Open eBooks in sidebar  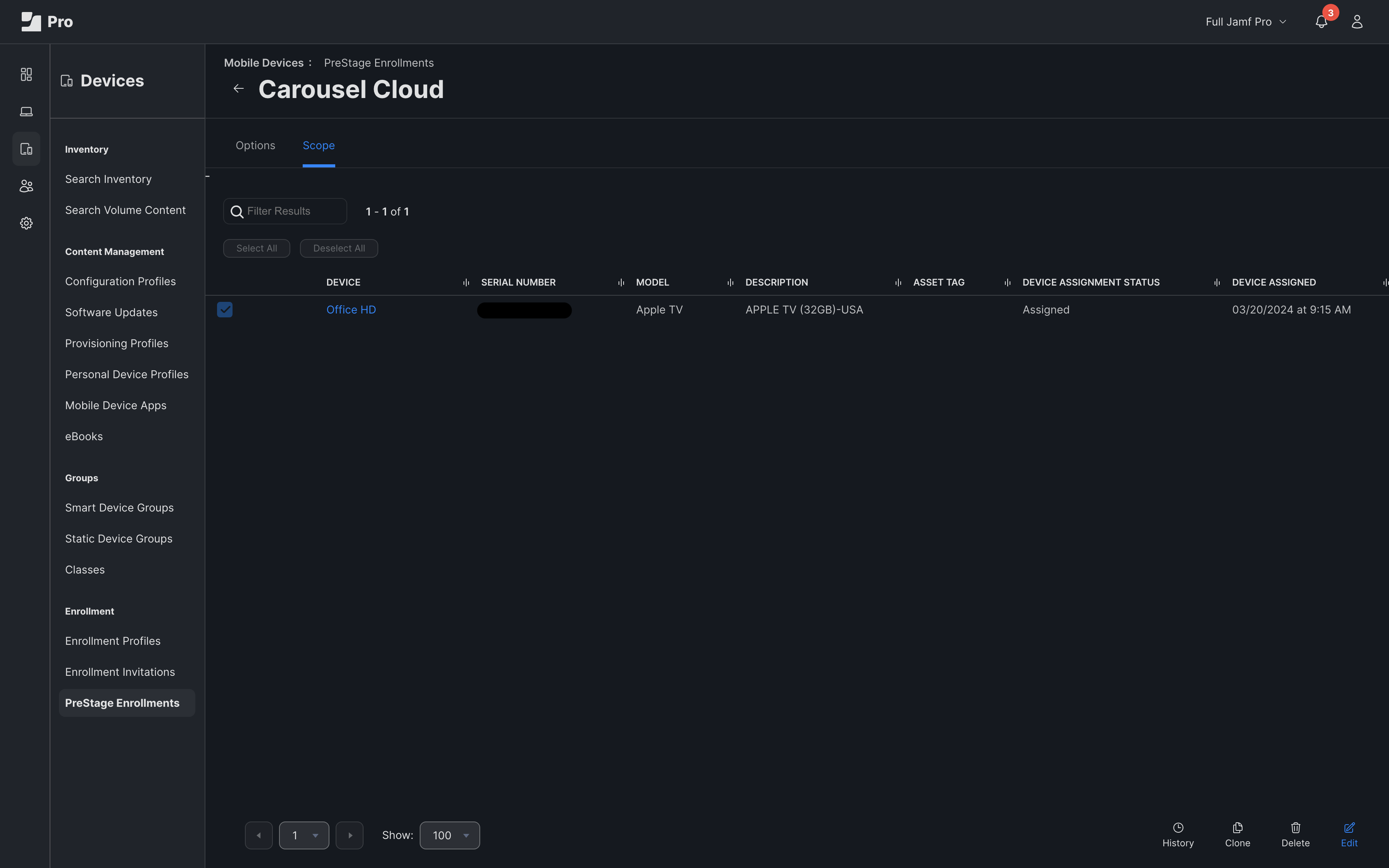(84, 436)
